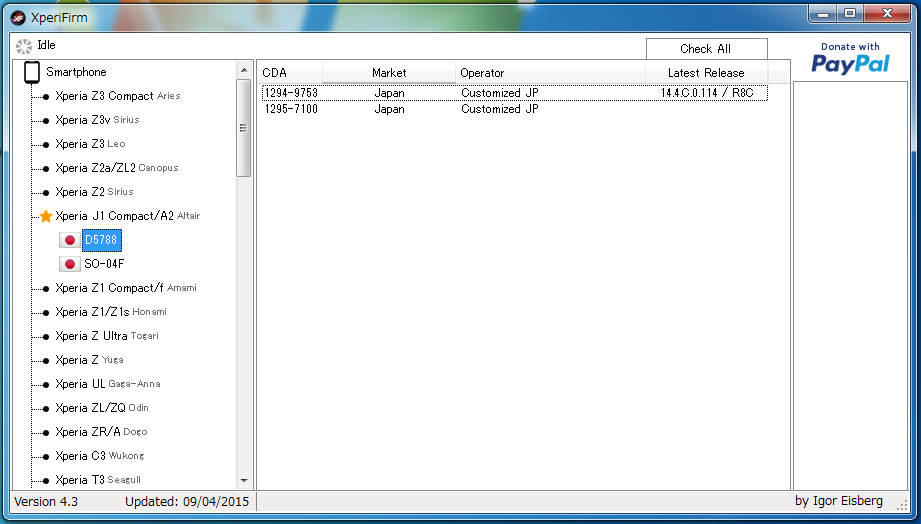Click the device tree scrollbar thumb
Viewport: 921px width, 524px height.
click(x=244, y=128)
